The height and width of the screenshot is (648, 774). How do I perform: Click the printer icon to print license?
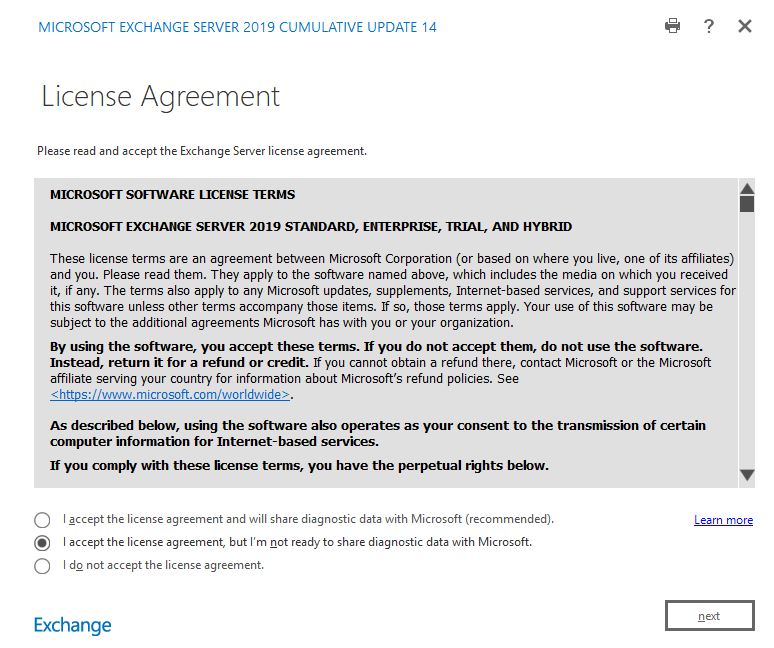(x=672, y=26)
